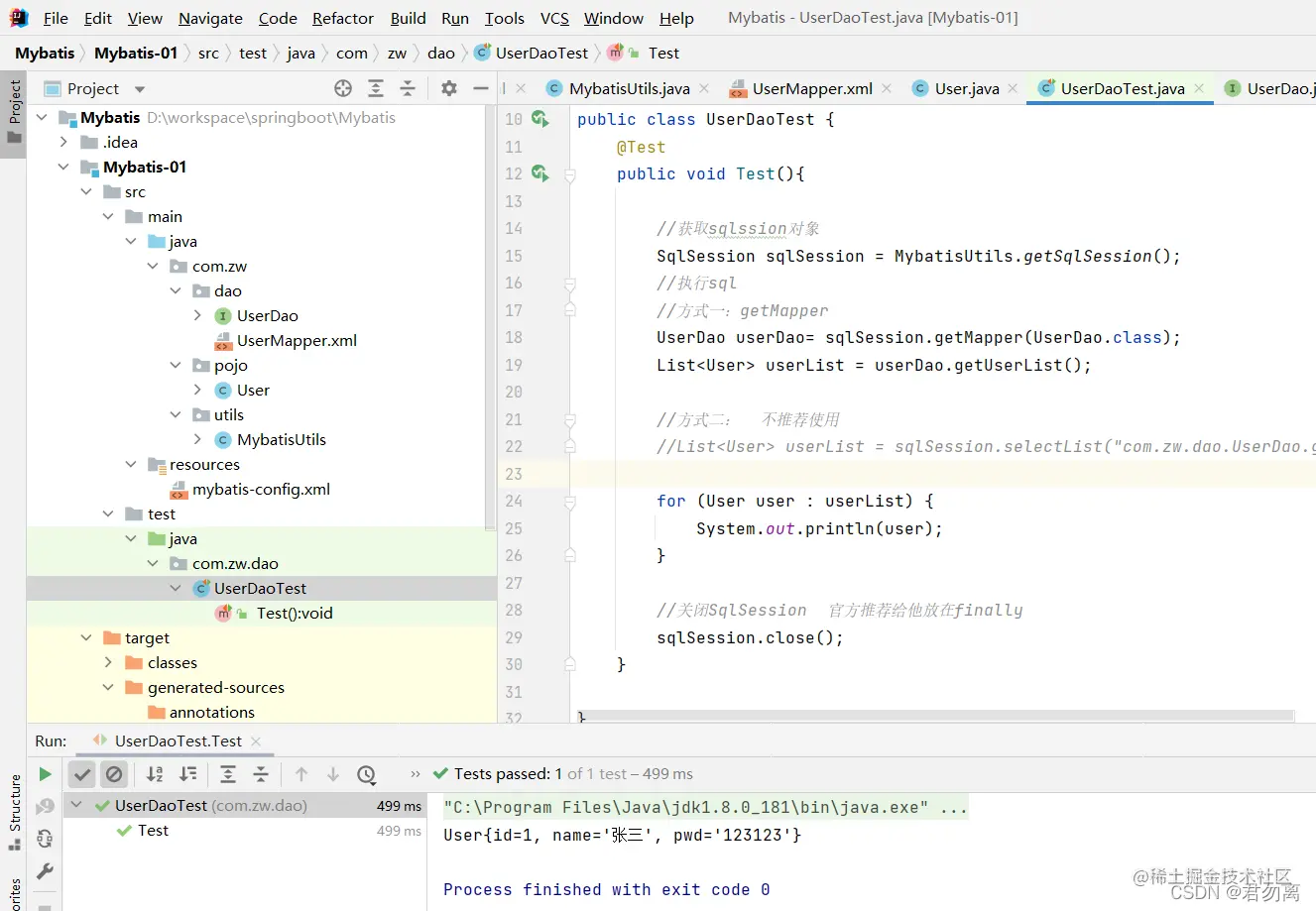Viewport: 1316px width, 911px height.
Task: Collapse the Mybatis-01 module node
Action: [x=63, y=167]
